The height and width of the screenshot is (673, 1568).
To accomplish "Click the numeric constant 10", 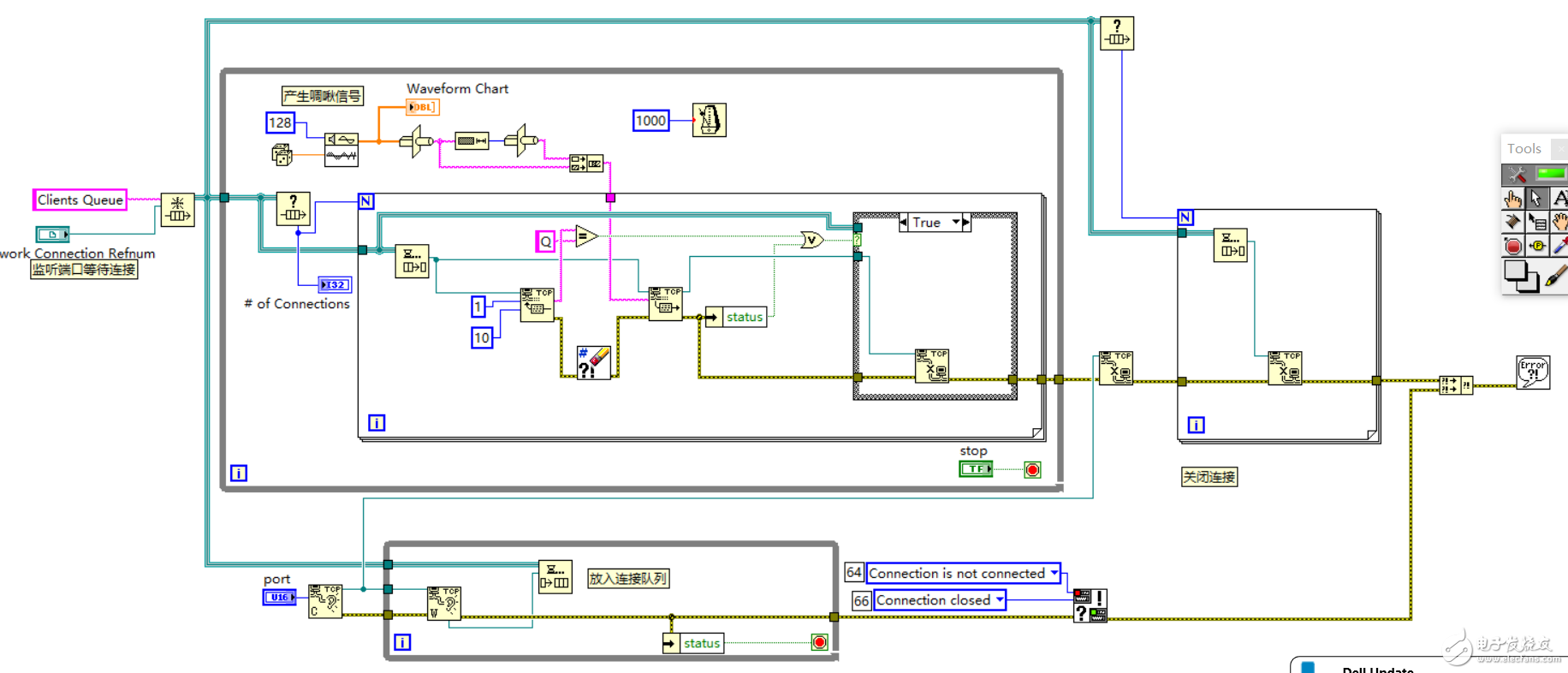I will tap(482, 337).
